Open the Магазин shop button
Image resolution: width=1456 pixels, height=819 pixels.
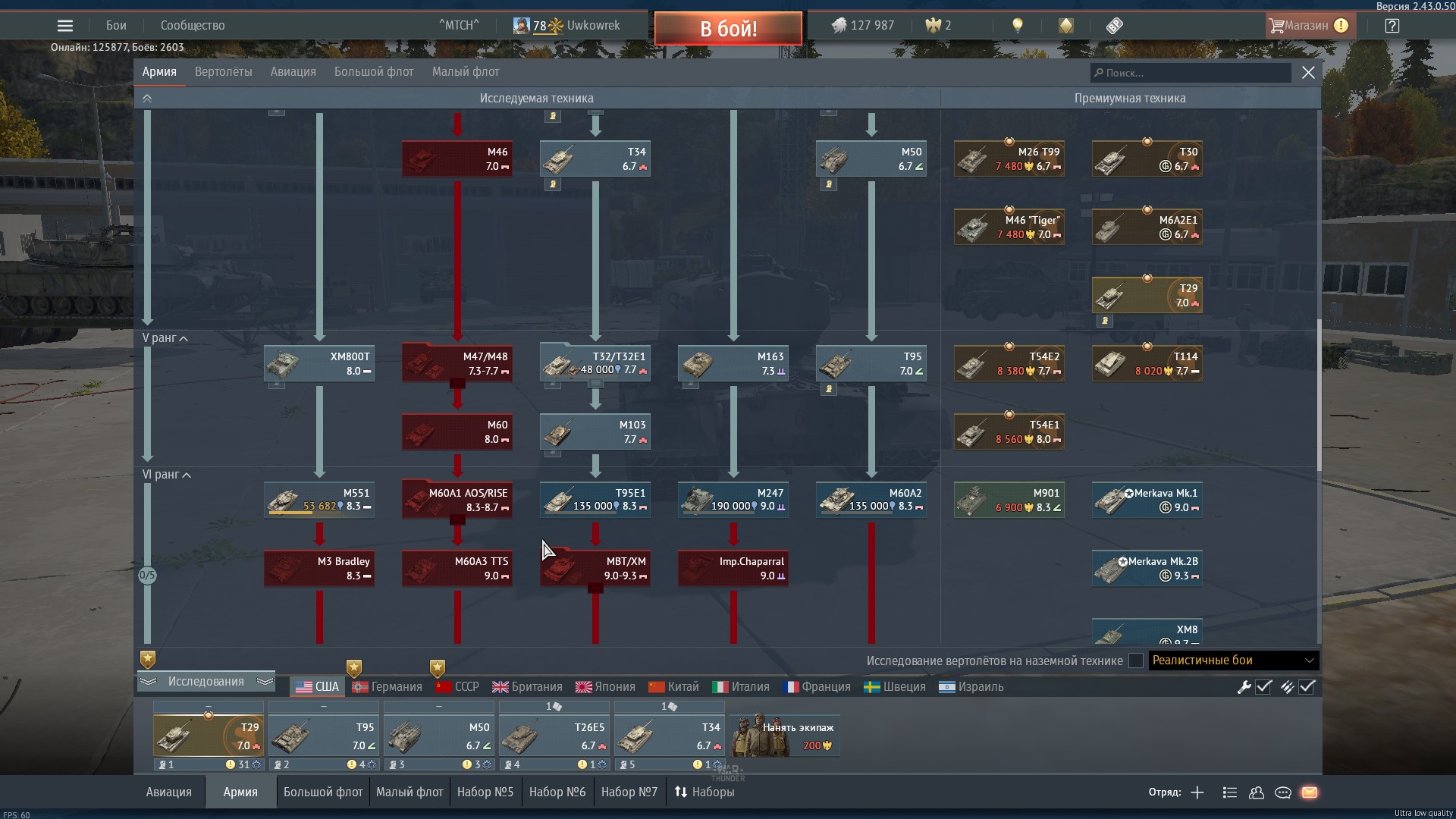(1309, 26)
